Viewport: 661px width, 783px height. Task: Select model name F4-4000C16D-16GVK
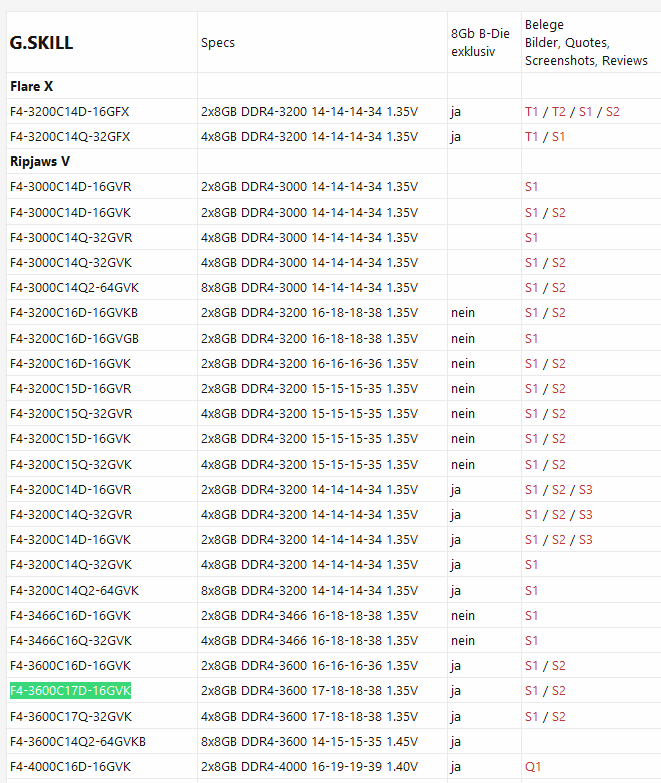pyautogui.click(x=70, y=766)
